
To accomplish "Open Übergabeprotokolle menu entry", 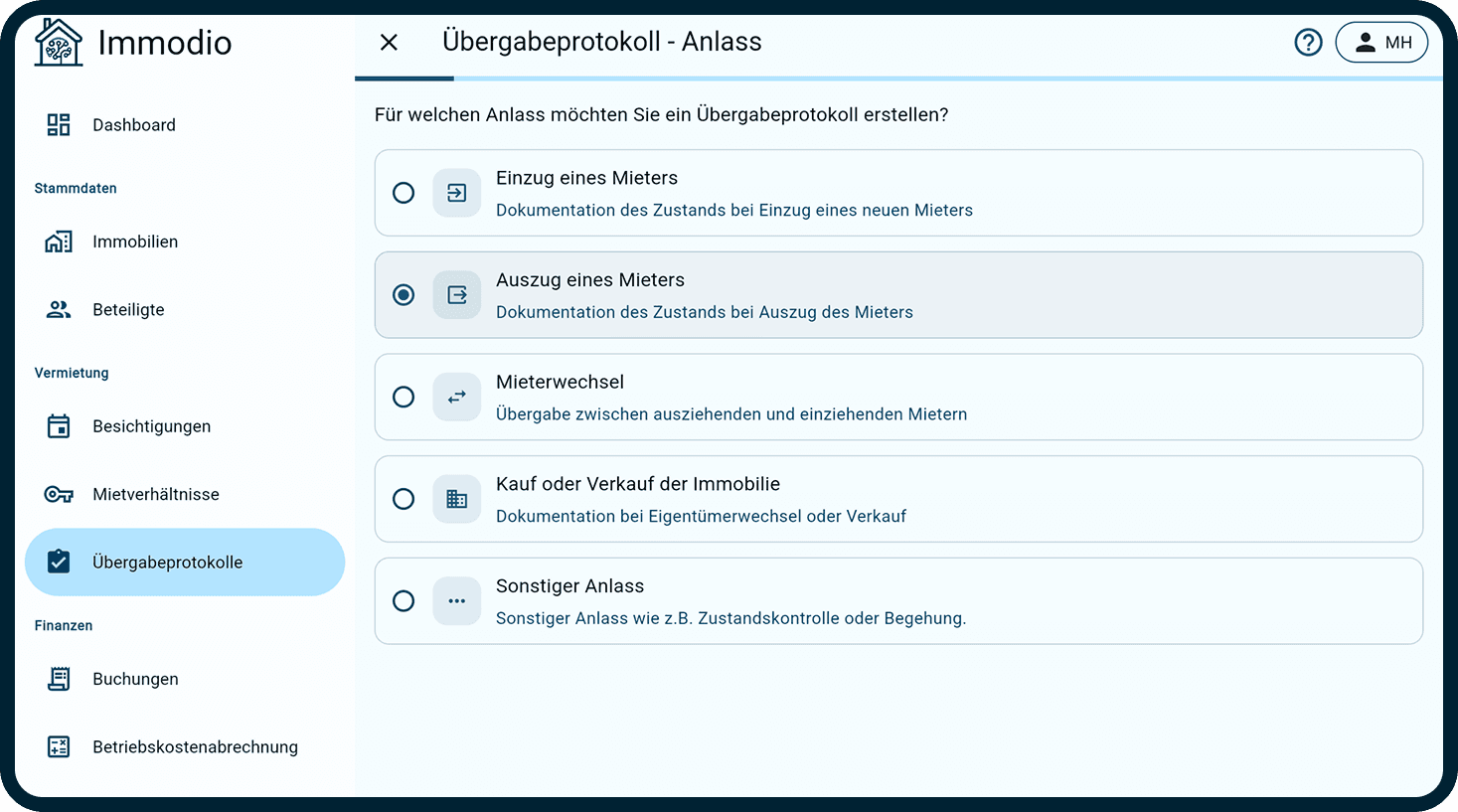I will 185,562.
